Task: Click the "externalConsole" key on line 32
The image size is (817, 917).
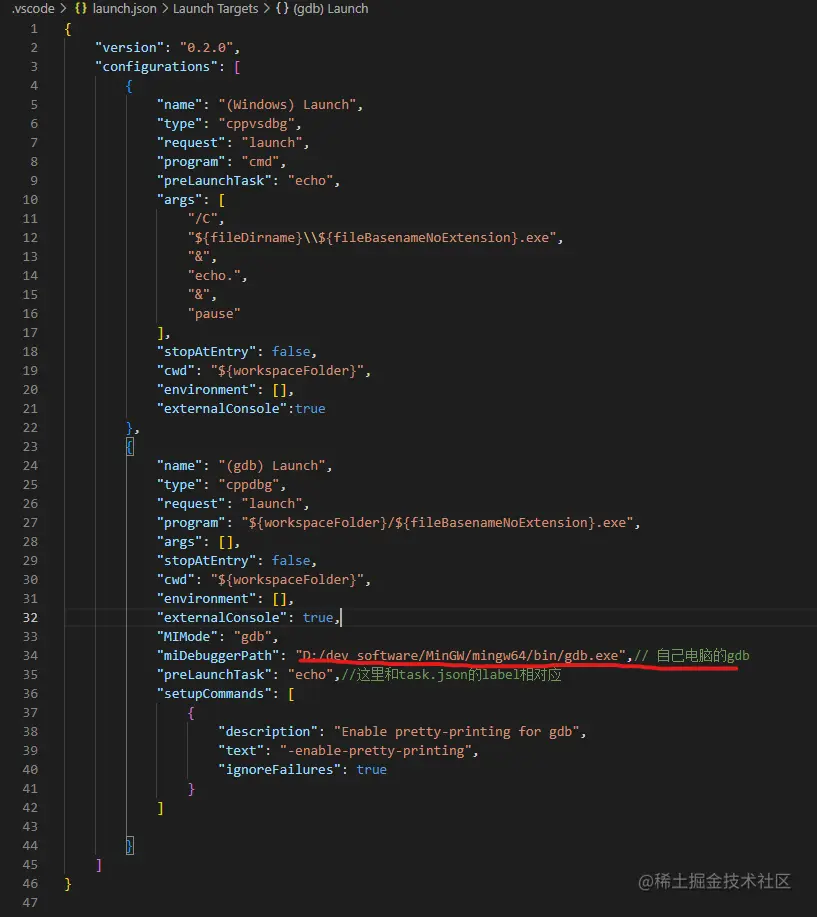Action: tap(222, 618)
